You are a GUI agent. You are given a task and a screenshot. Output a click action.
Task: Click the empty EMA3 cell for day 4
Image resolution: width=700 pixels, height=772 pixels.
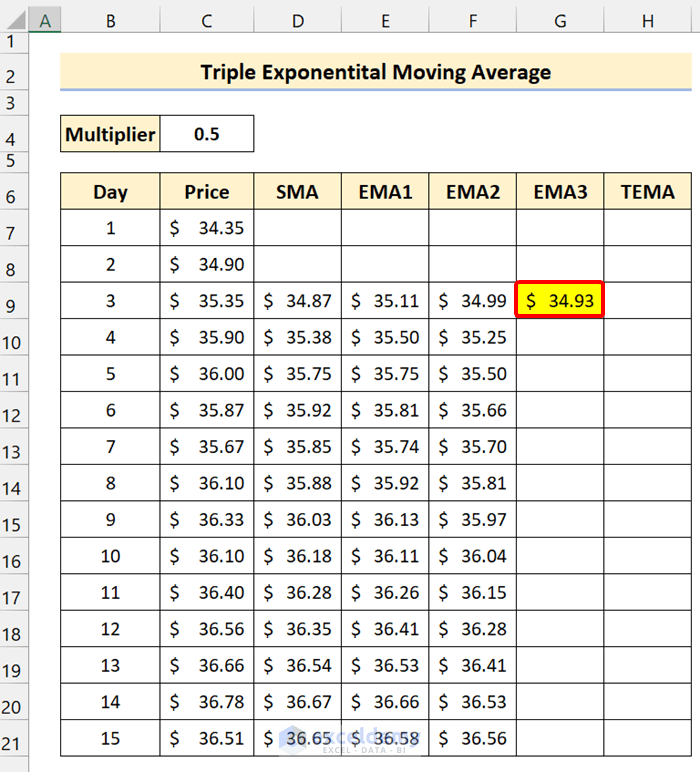click(560, 338)
